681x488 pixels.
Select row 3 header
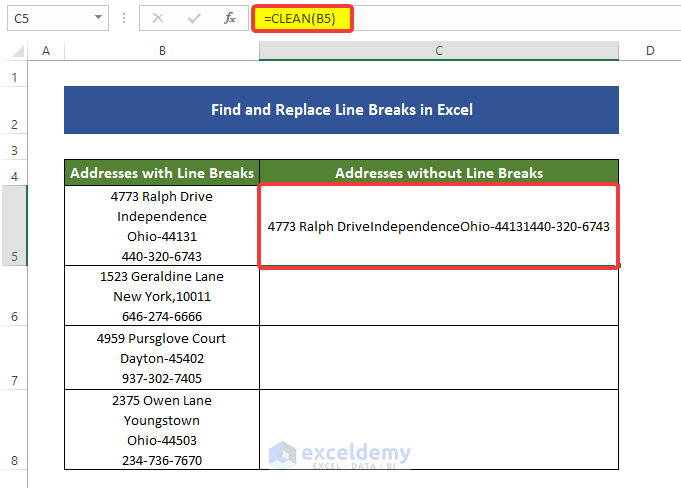pyautogui.click(x=14, y=147)
